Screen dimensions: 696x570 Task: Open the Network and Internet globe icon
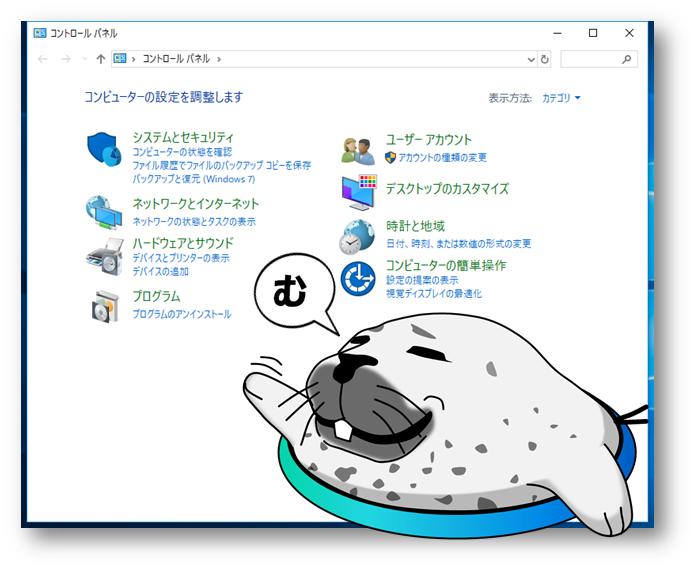pyautogui.click(x=104, y=213)
